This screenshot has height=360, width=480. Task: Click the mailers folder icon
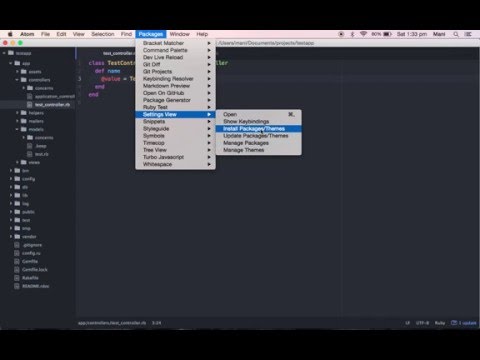(x=24, y=121)
